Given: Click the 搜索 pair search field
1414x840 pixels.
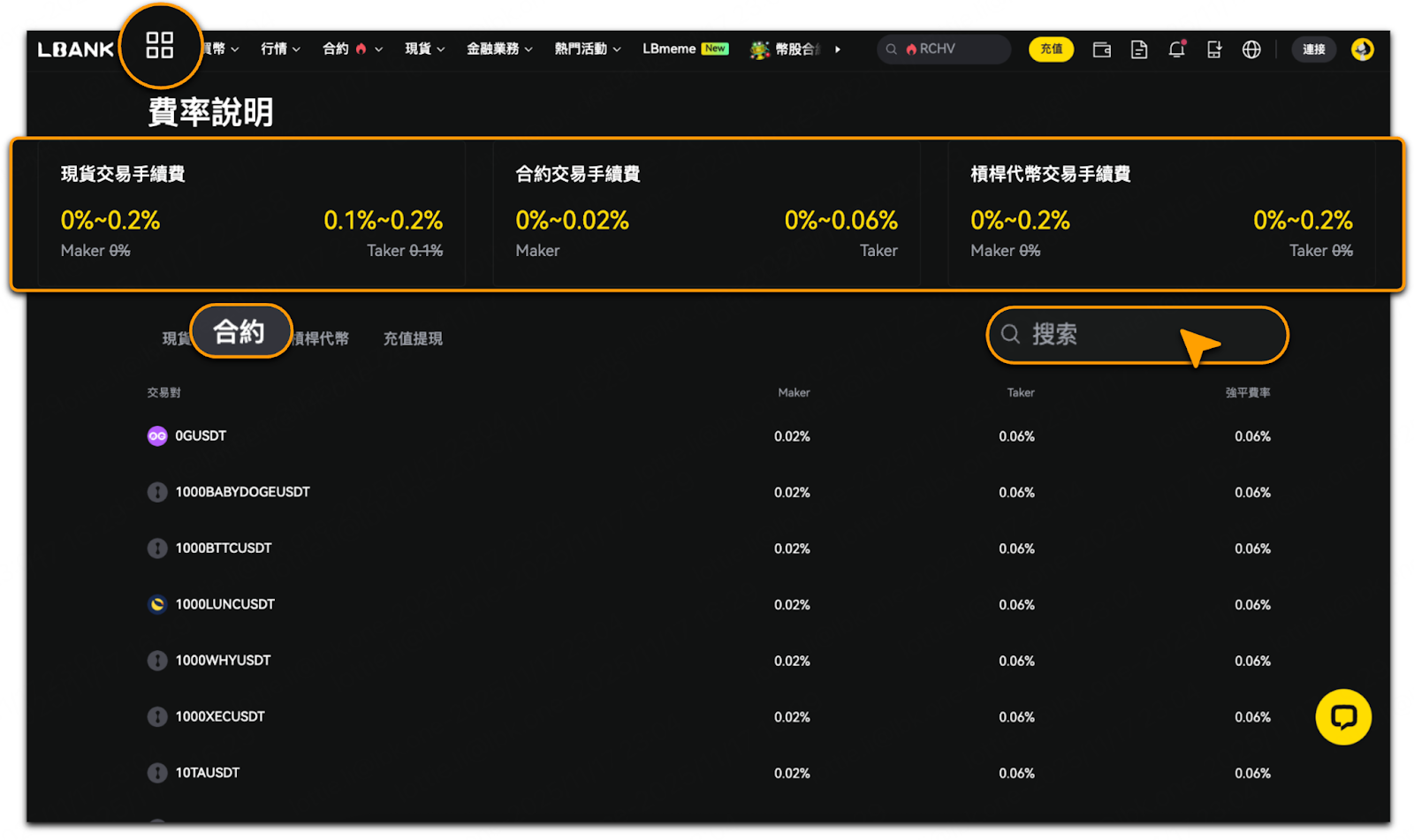Looking at the screenshot, I should [1137, 335].
